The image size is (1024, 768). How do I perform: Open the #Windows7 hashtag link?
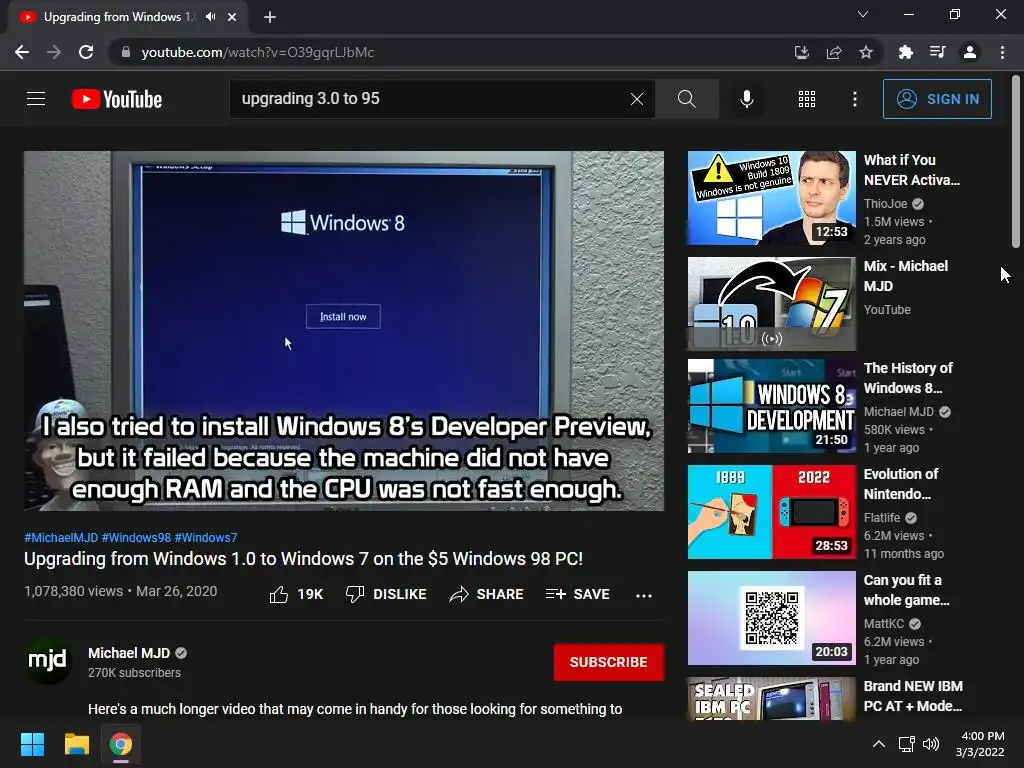(206, 537)
